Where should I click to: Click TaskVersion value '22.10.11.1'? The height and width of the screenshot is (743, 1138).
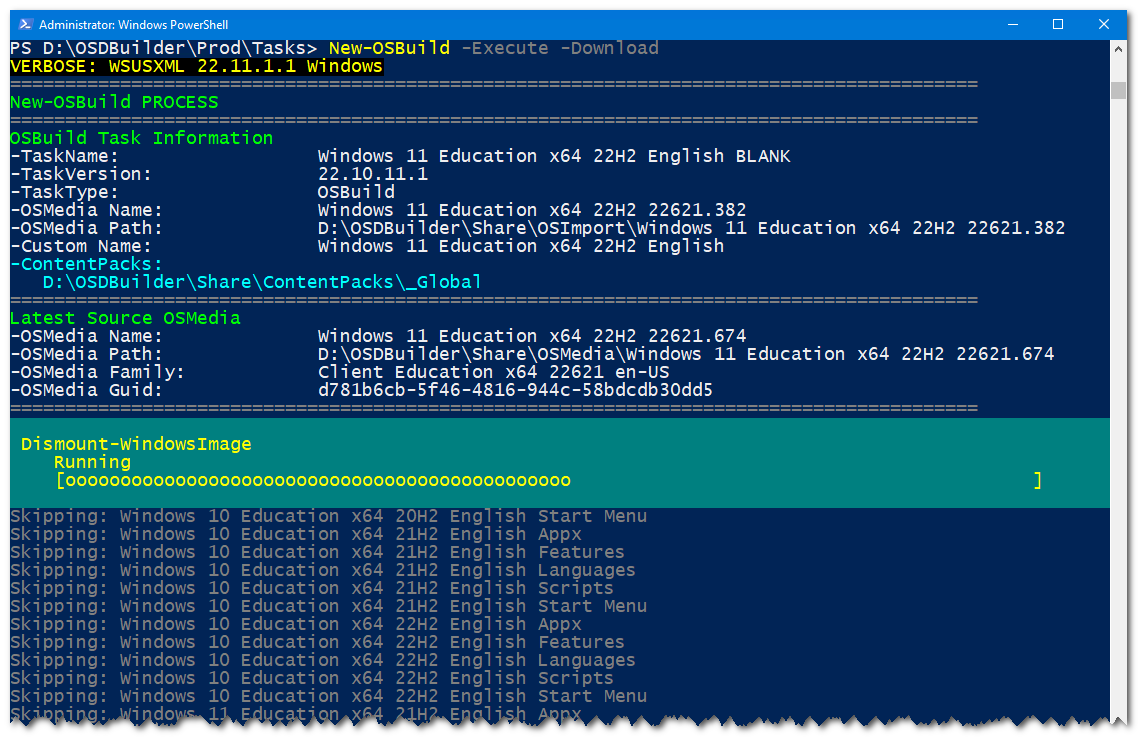(373, 174)
